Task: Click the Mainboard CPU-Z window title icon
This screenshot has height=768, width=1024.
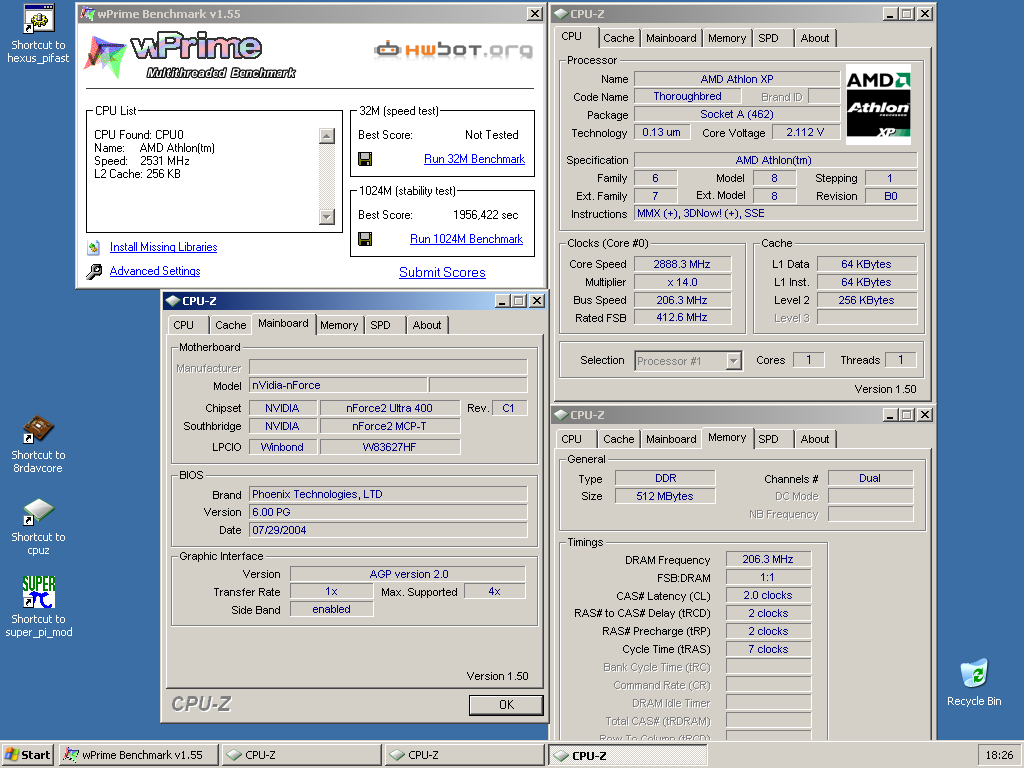Action: click(x=172, y=301)
